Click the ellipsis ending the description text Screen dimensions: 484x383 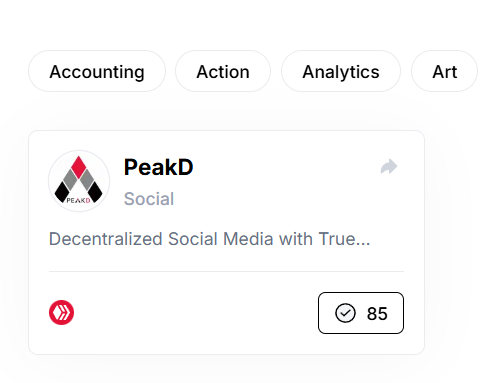point(363,244)
